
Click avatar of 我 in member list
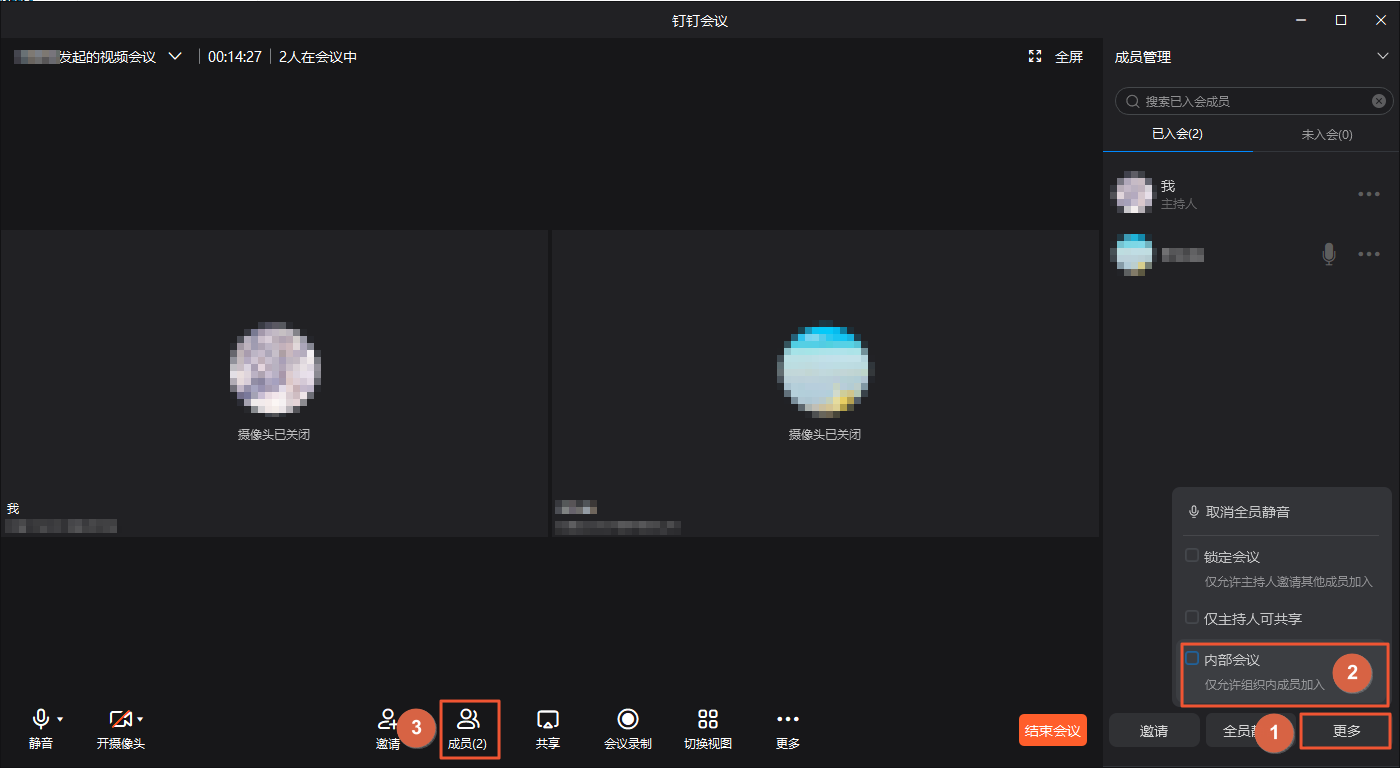(1134, 193)
